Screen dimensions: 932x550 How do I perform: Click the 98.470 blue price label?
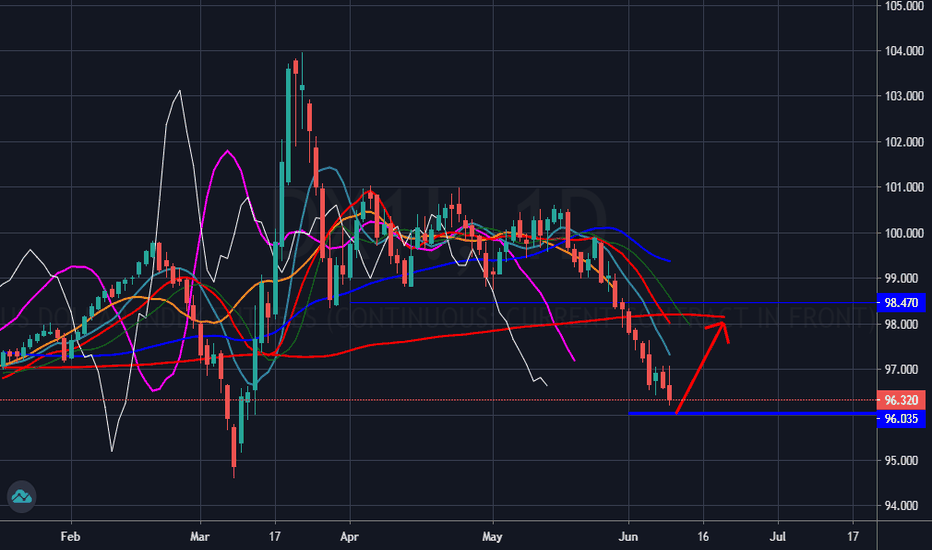[901, 303]
